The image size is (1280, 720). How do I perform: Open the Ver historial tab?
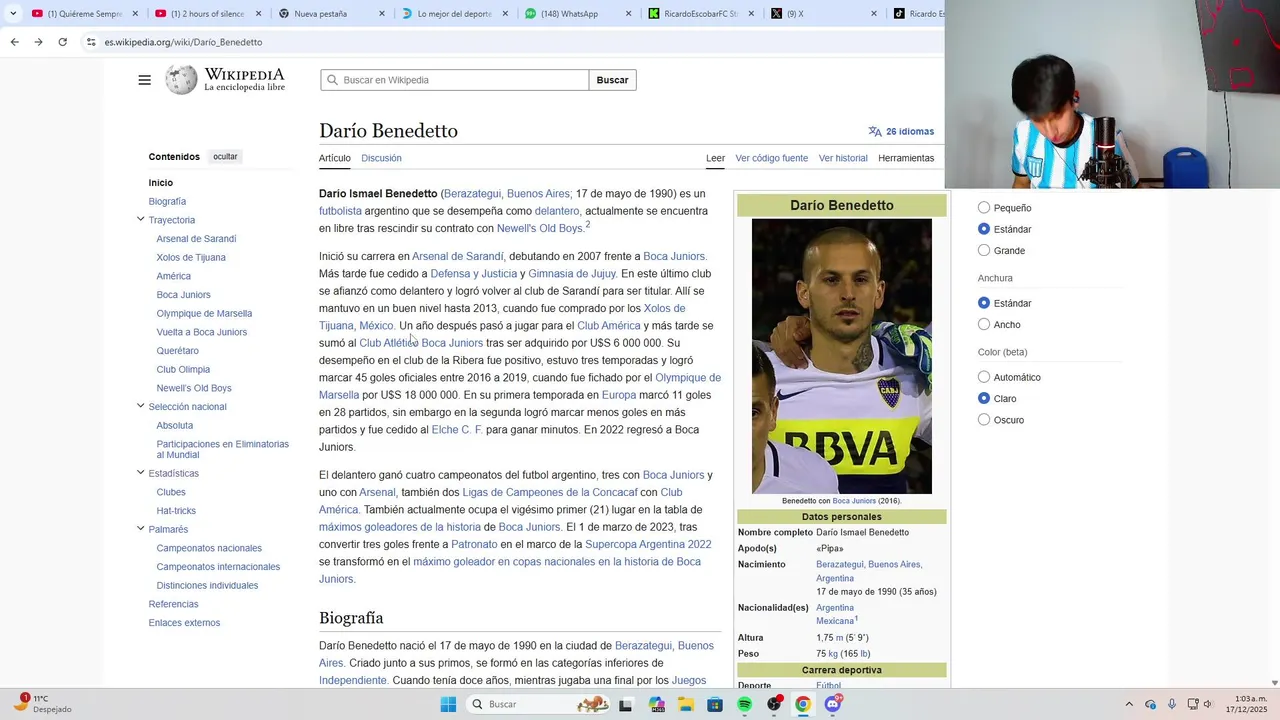point(843,158)
